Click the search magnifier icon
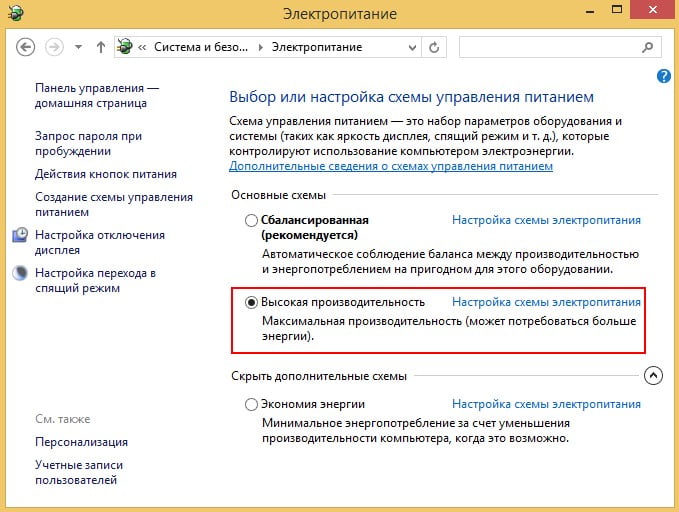679x512 pixels. [x=648, y=47]
